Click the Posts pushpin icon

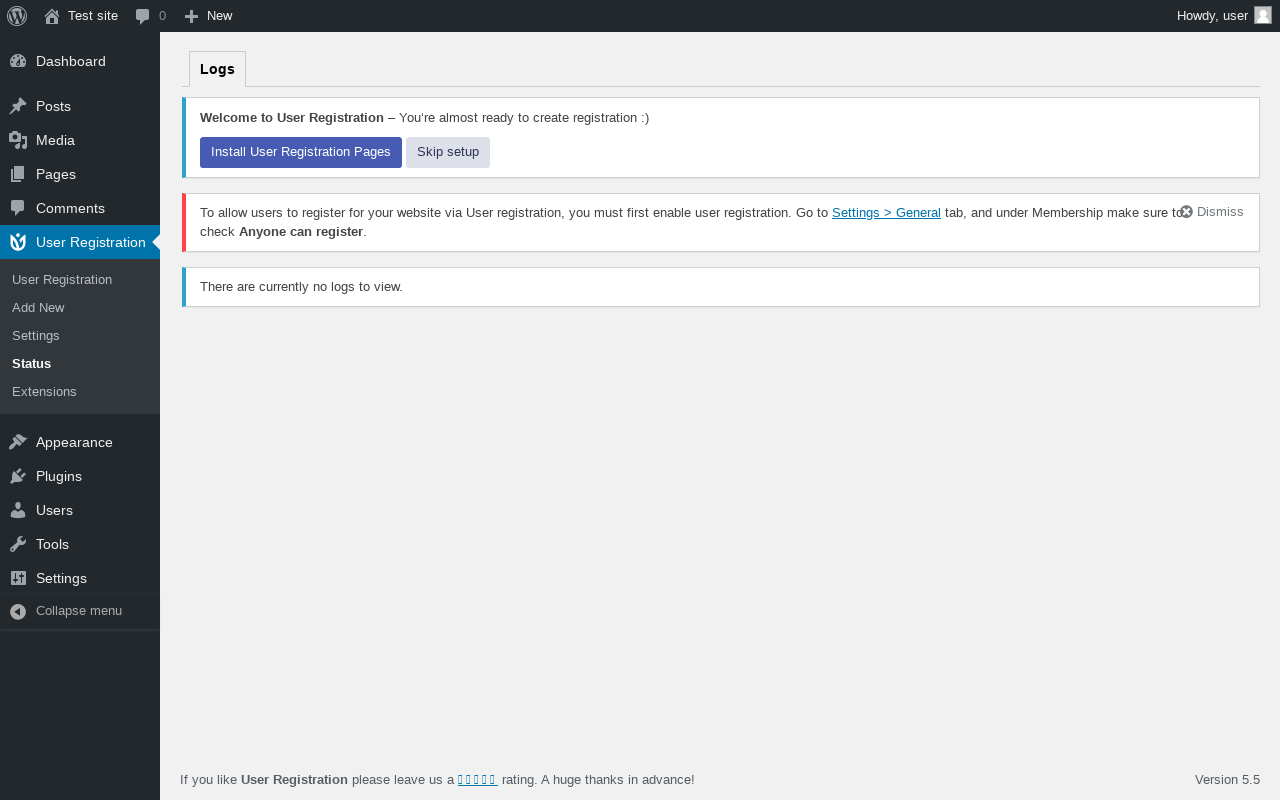(18, 106)
